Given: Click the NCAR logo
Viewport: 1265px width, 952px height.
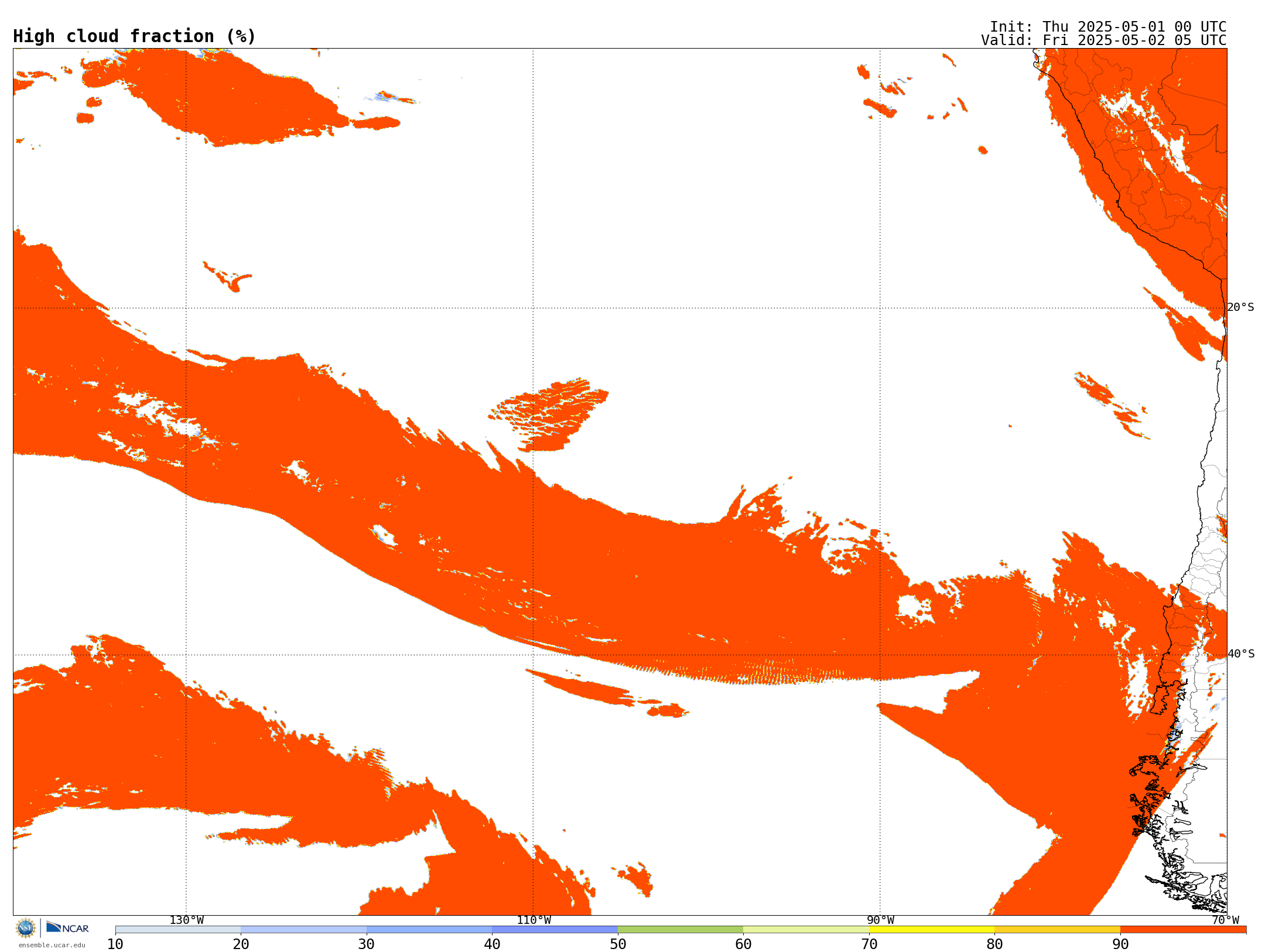Looking at the screenshot, I should [x=67, y=927].
